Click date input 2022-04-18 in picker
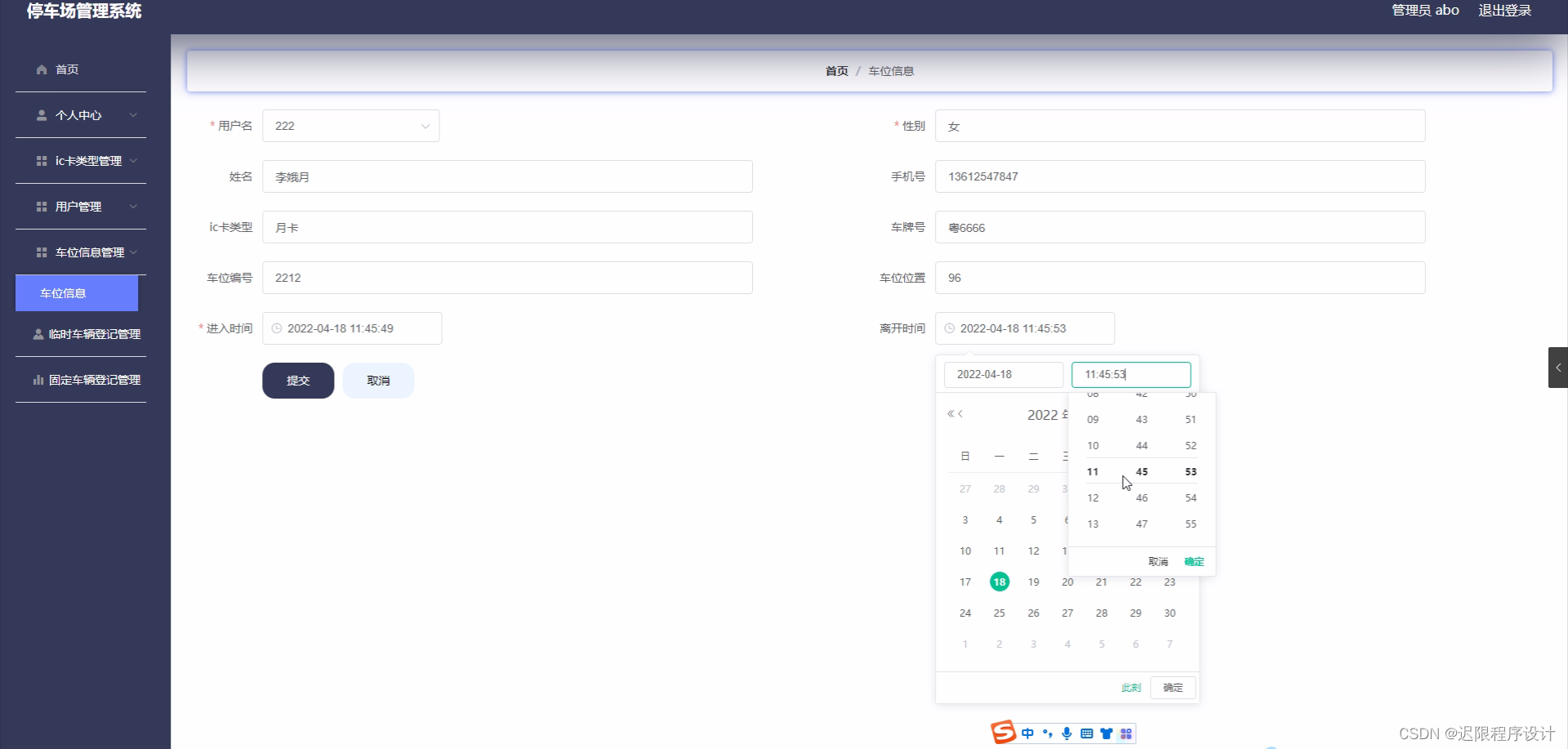1568x749 pixels. pyautogui.click(x=1004, y=374)
